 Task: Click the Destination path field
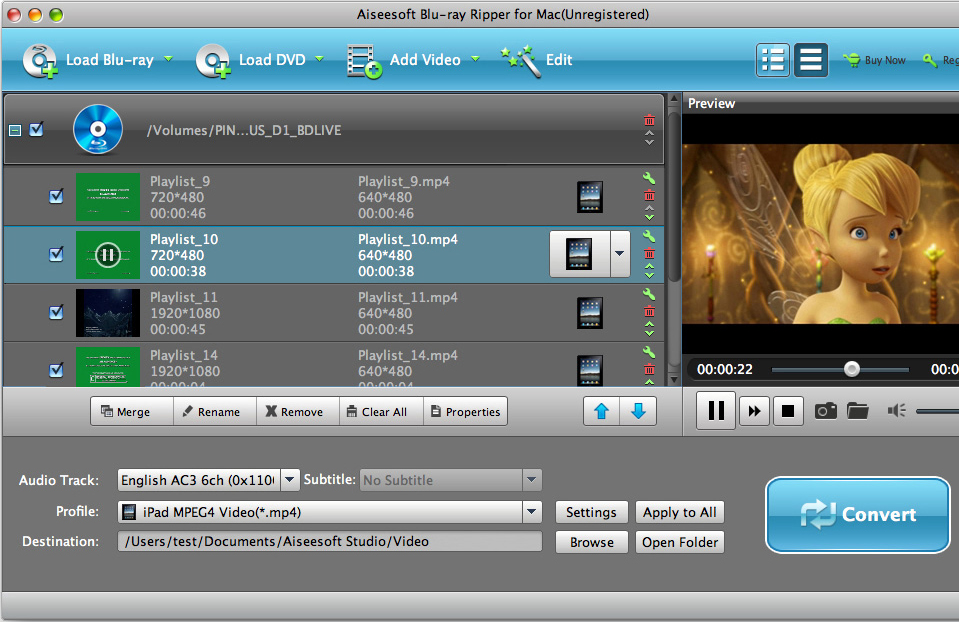click(x=330, y=541)
